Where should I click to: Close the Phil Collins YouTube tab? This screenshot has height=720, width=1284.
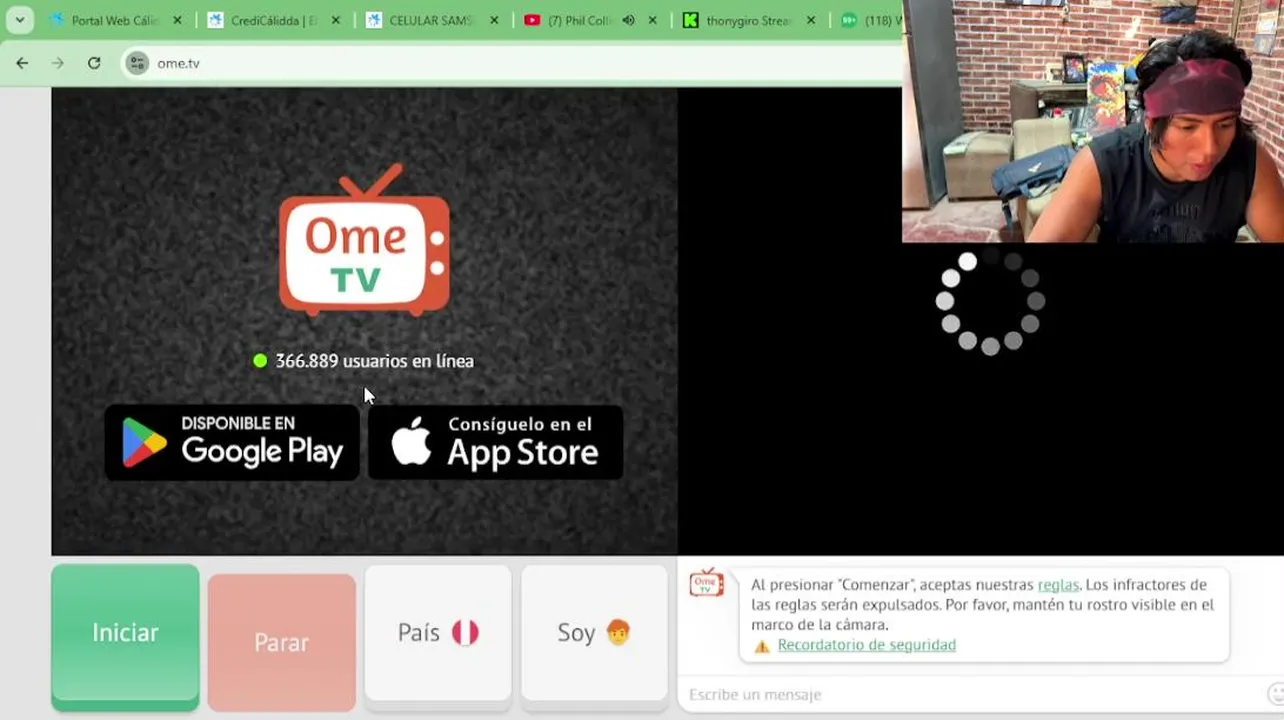(653, 20)
